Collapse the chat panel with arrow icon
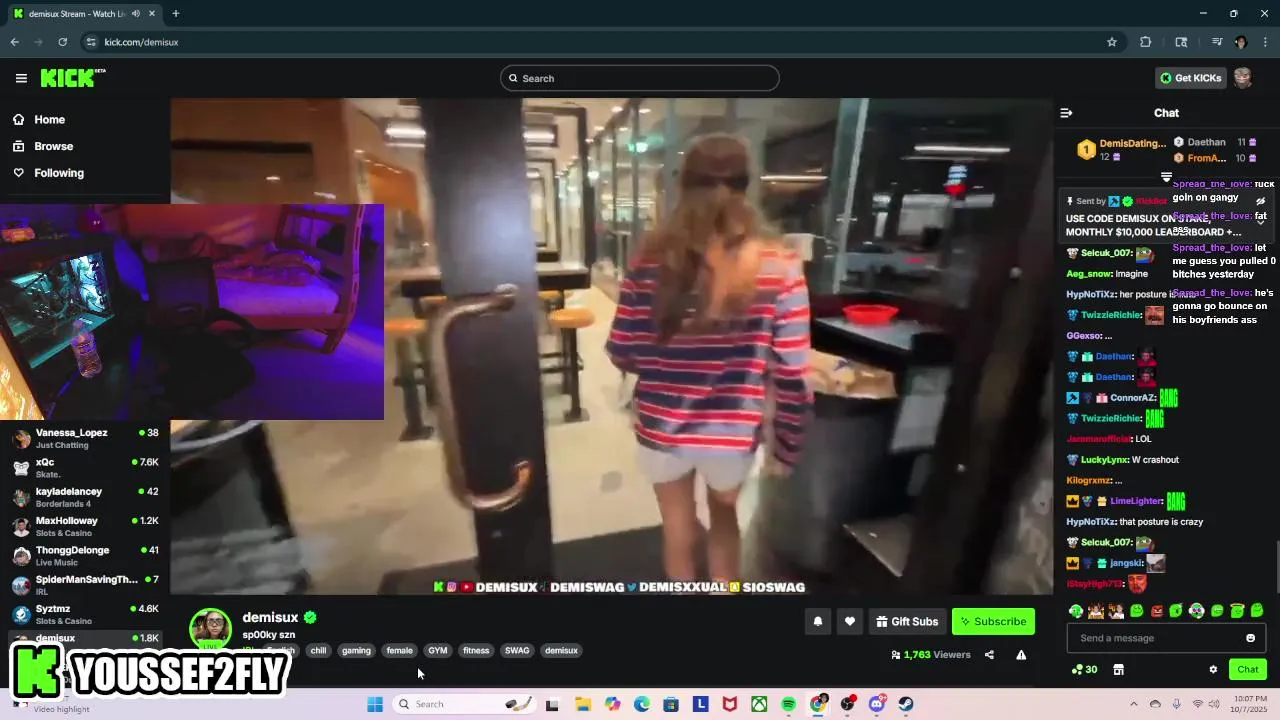The width and height of the screenshot is (1280, 720). tap(1066, 113)
